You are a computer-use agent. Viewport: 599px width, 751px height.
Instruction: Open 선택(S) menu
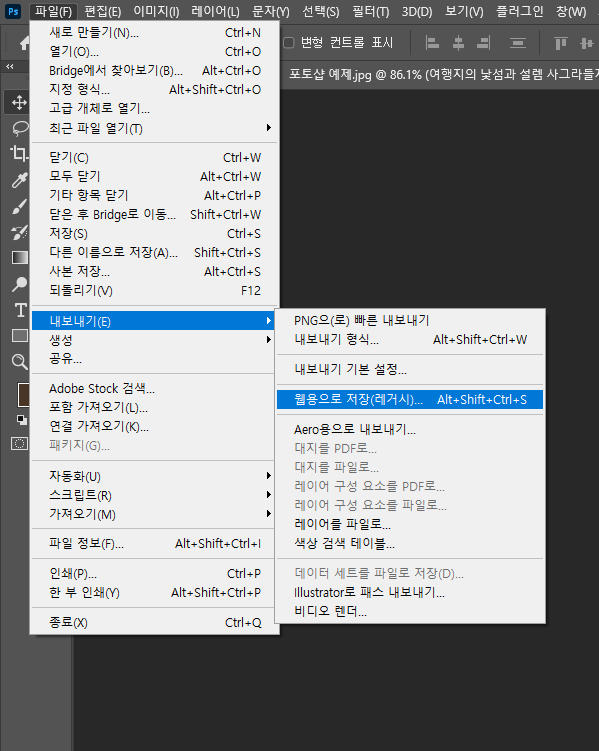click(320, 11)
